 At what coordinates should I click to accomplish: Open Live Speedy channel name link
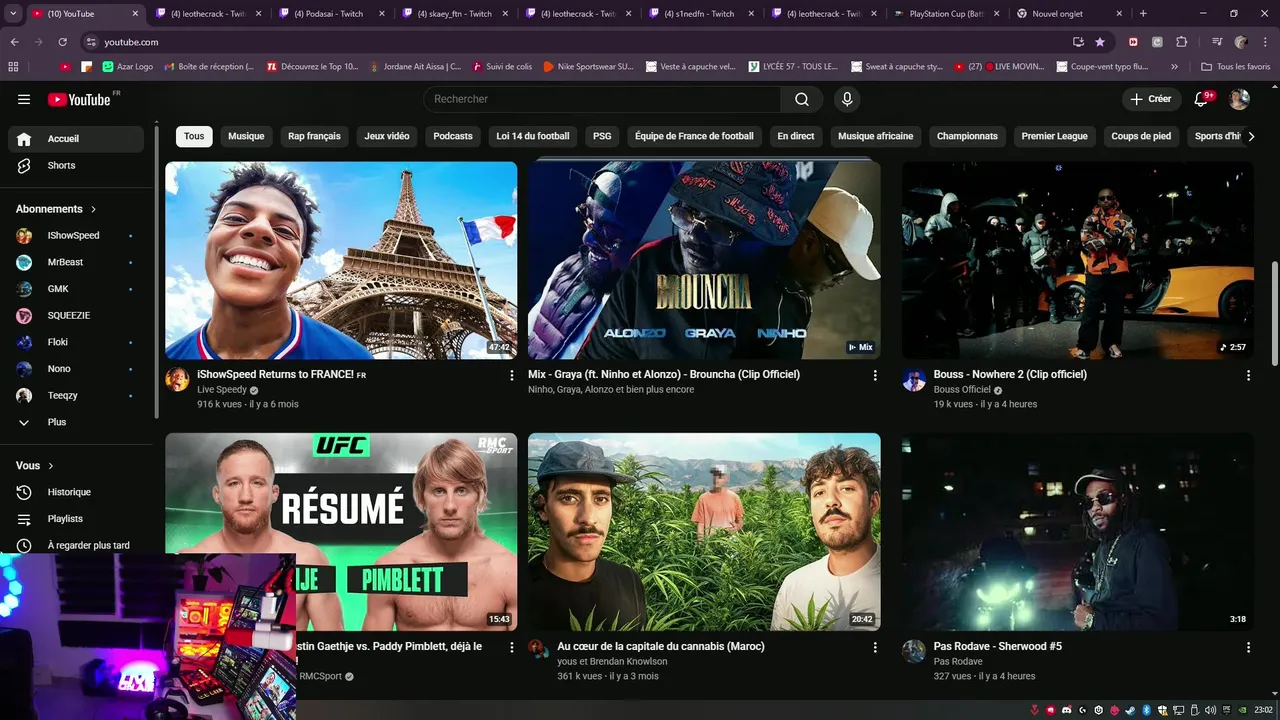(222, 390)
